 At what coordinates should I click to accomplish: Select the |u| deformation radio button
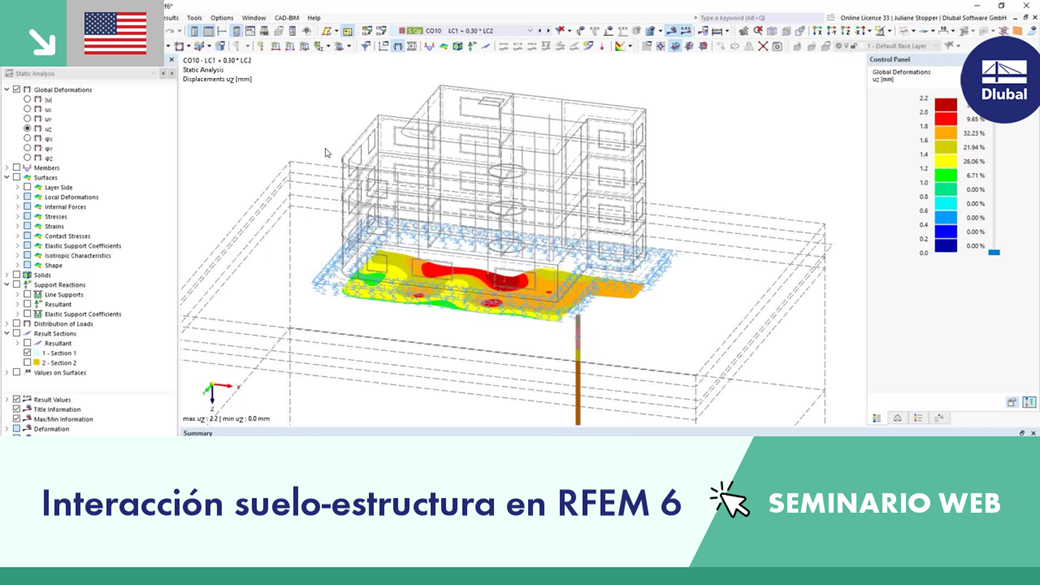[27, 99]
